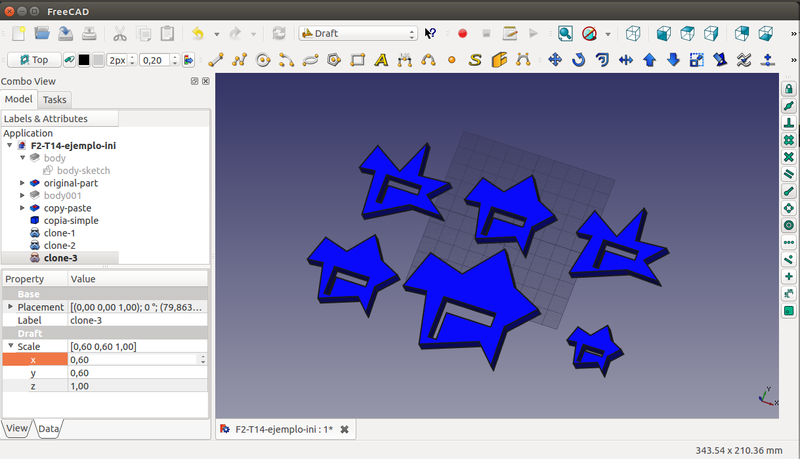
Task: Open the black line color swatch
Action: (x=84, y=60)
